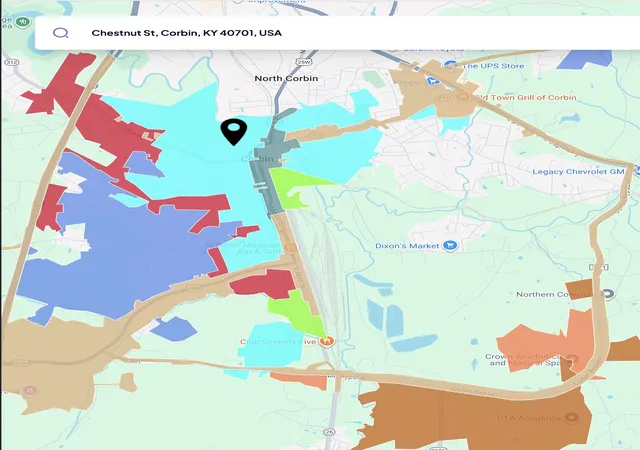Screen dimensions: 640x450
Task: Click the Northern Contours place icon
Action: pyautogui.click(x=608, y=294)
